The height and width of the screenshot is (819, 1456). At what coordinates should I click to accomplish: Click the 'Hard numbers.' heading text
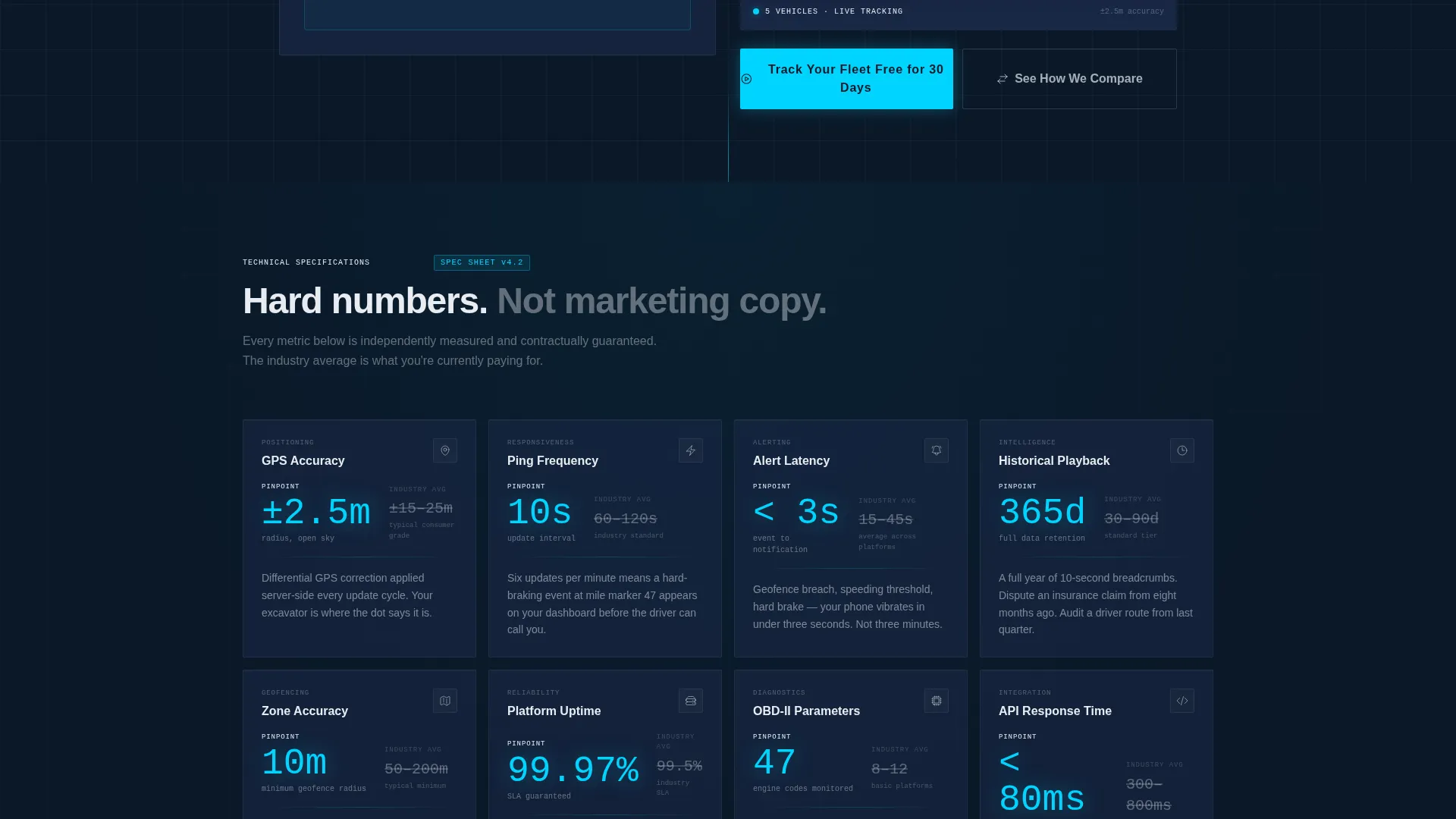(x=365, y=301)
